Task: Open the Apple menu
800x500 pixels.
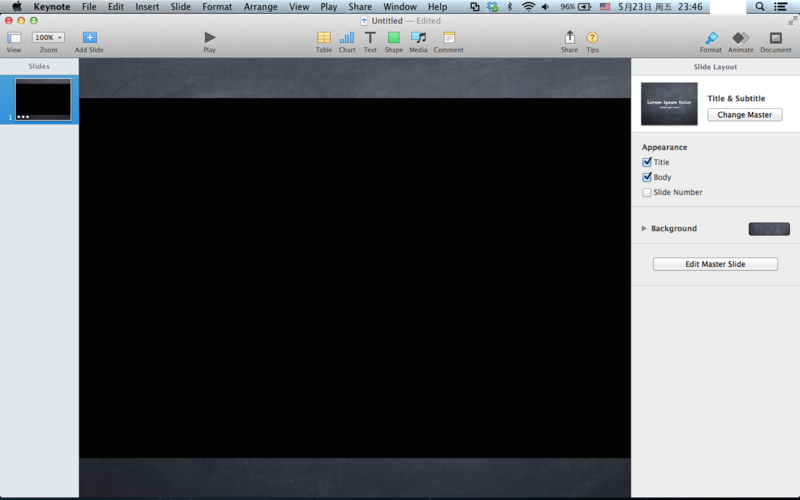Action: coord(17,7)
